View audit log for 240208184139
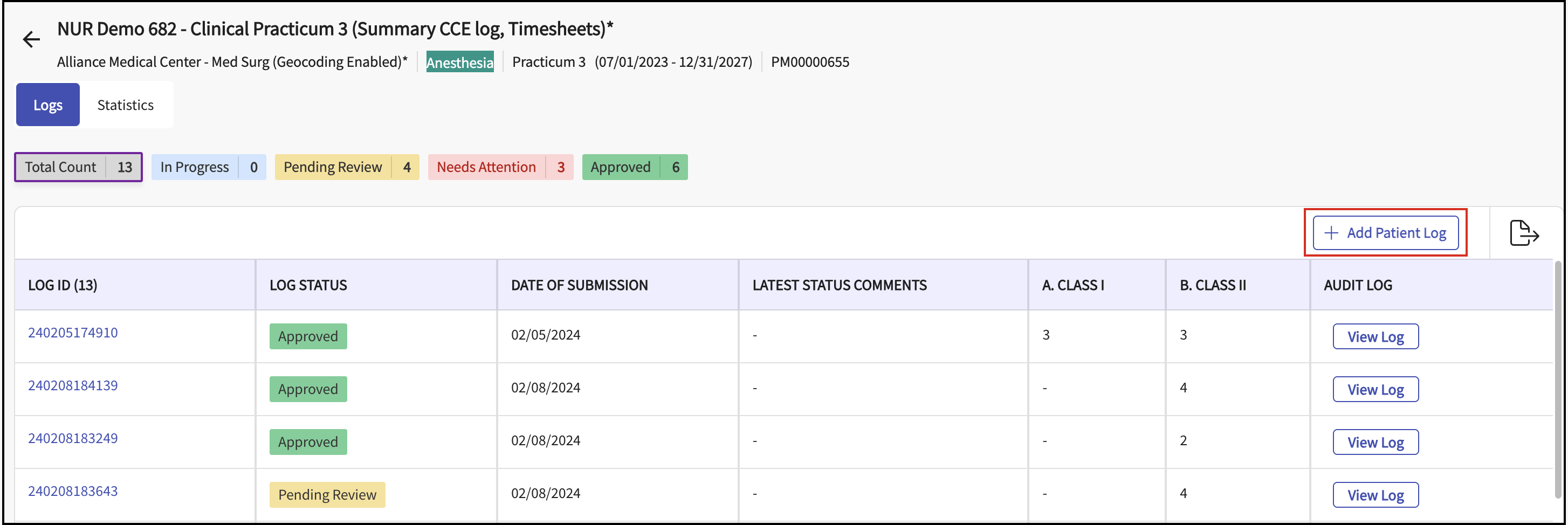The width and height of the screenshot is (1568, 525). (x=1375, y=390)
